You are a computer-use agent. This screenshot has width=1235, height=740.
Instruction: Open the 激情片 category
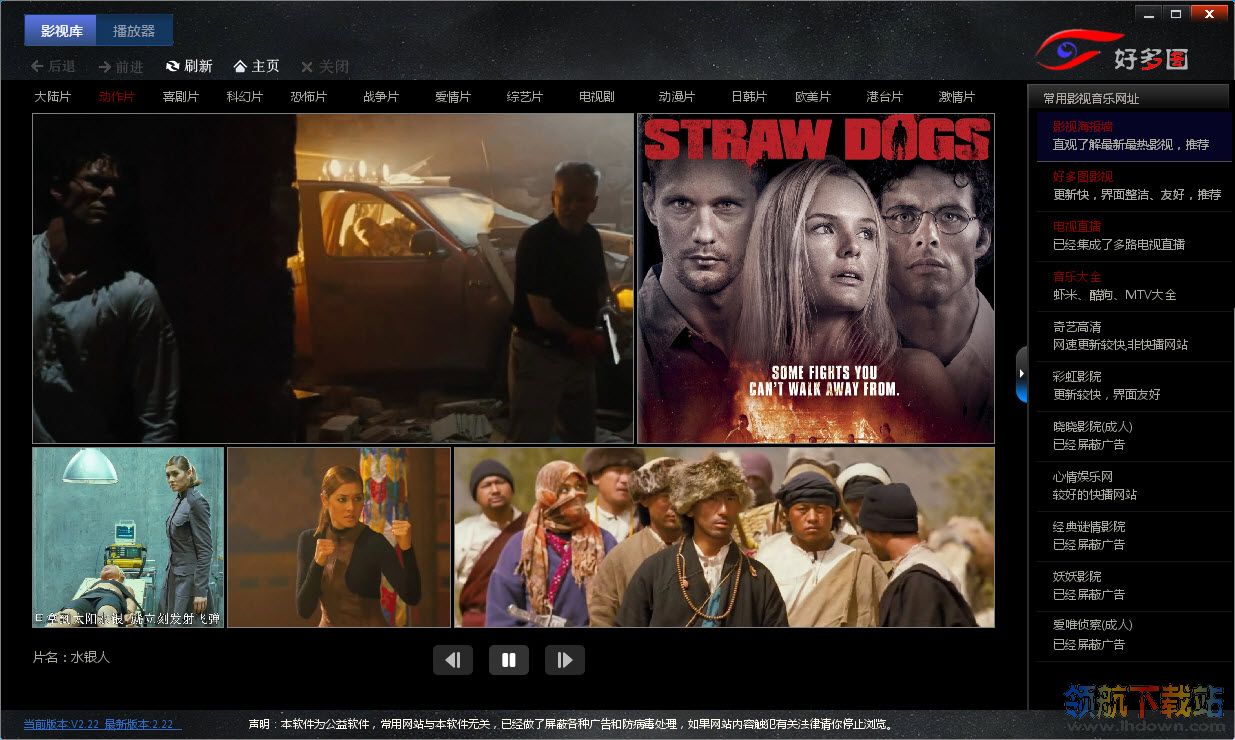click(x=957, y=97)
